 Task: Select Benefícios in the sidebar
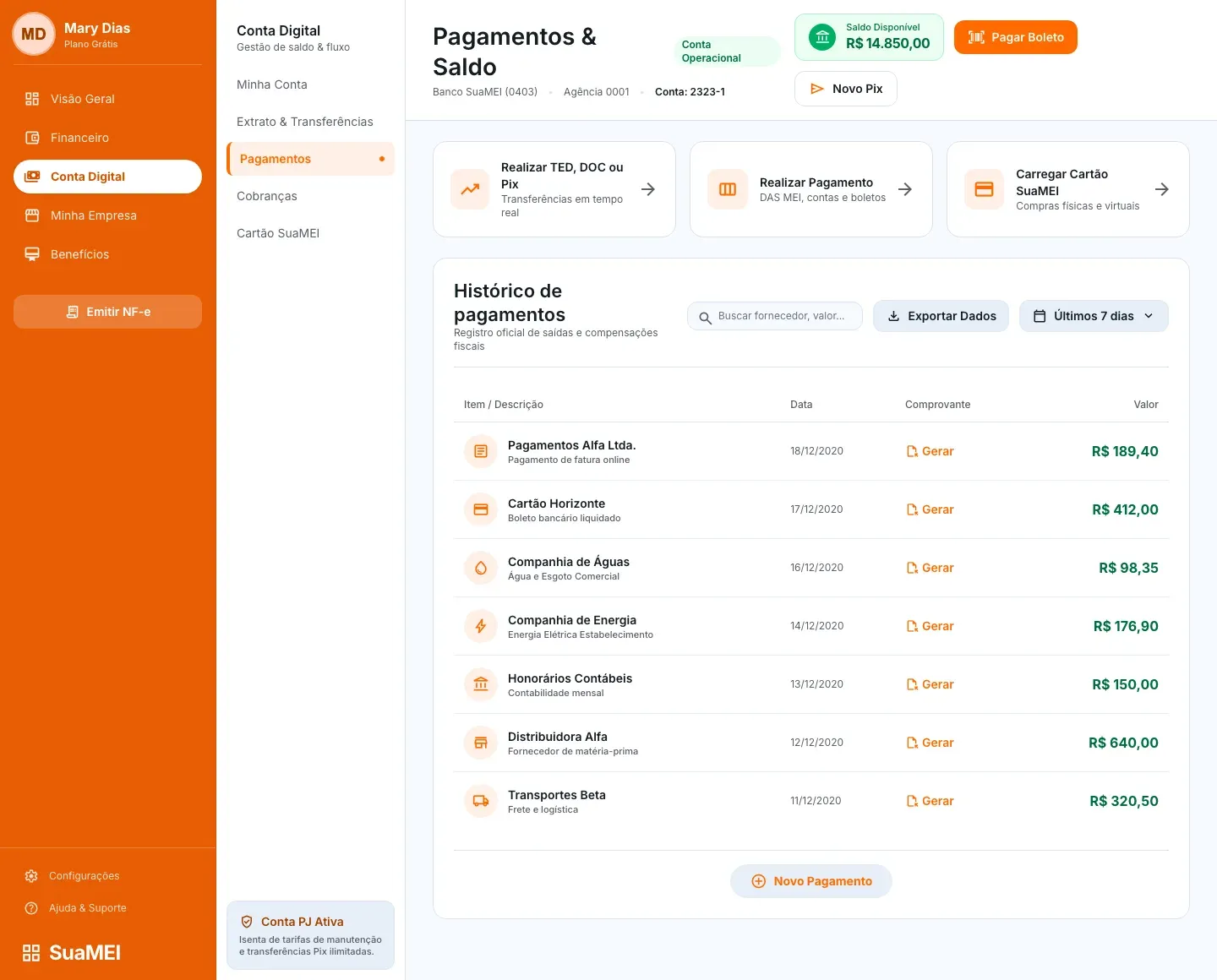tap(108, 254)
